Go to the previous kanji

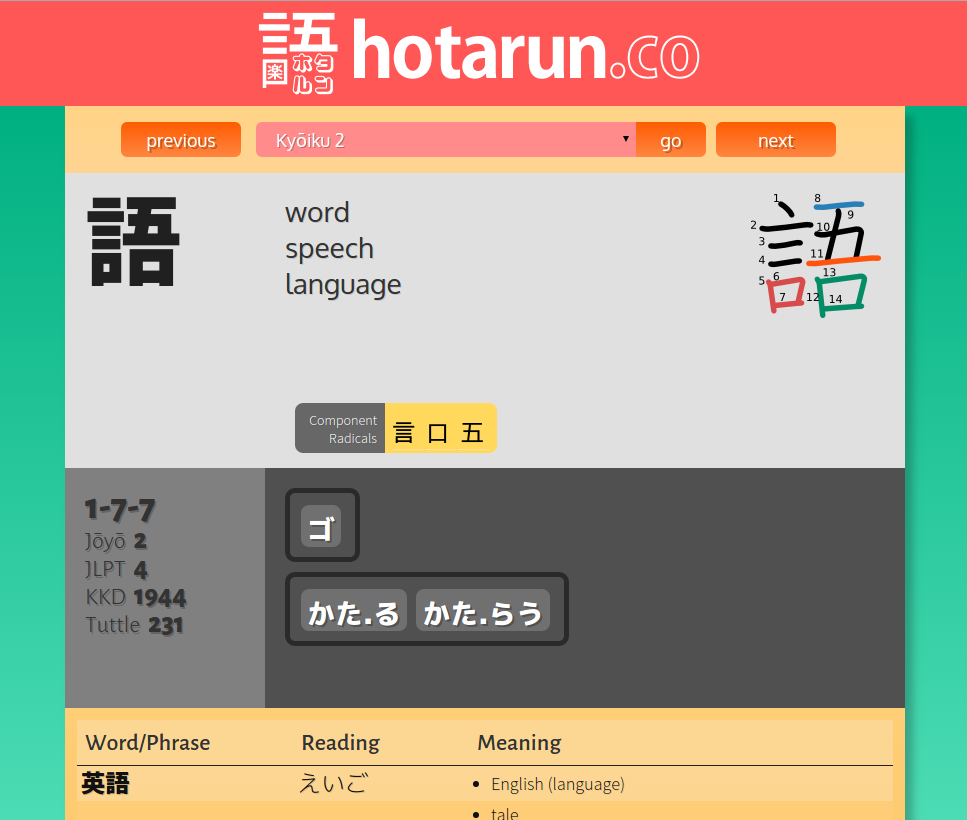(x=181, y=140)
